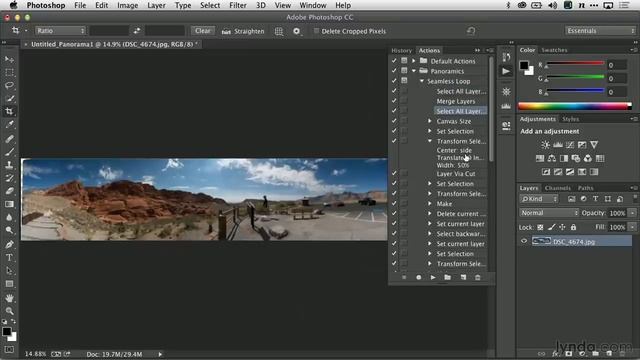Click Begin recording in Actions panel
Image resolution: width=640 pixels, height=360 pixels.
(x=418, y=277)
